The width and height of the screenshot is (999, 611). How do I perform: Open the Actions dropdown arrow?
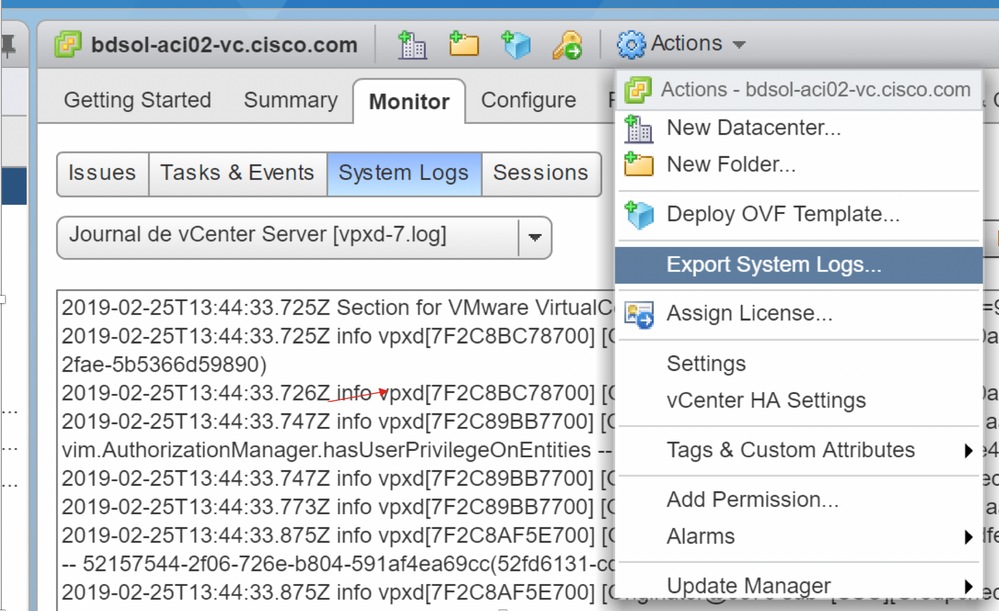737,44
